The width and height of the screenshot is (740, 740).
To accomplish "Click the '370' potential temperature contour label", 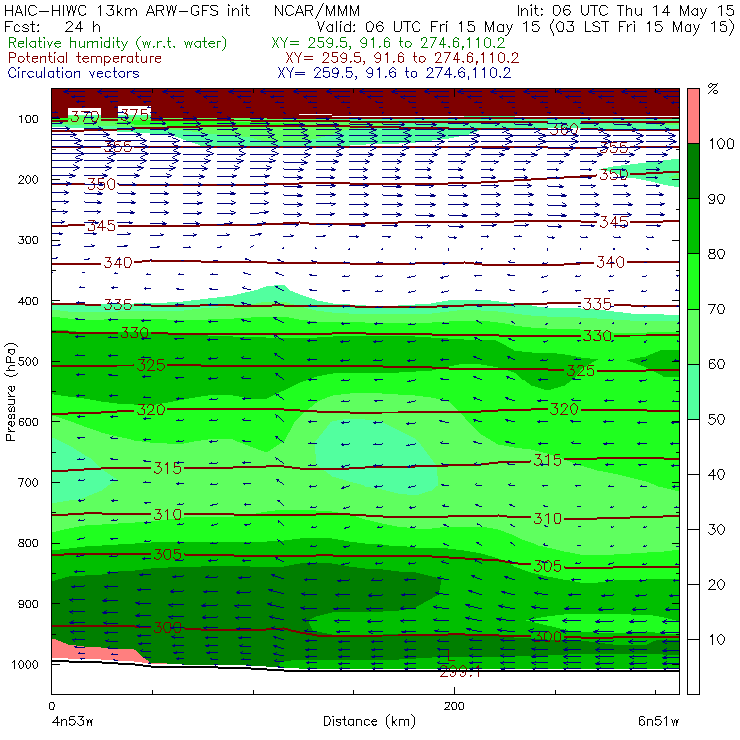I will tap(84, 116).
